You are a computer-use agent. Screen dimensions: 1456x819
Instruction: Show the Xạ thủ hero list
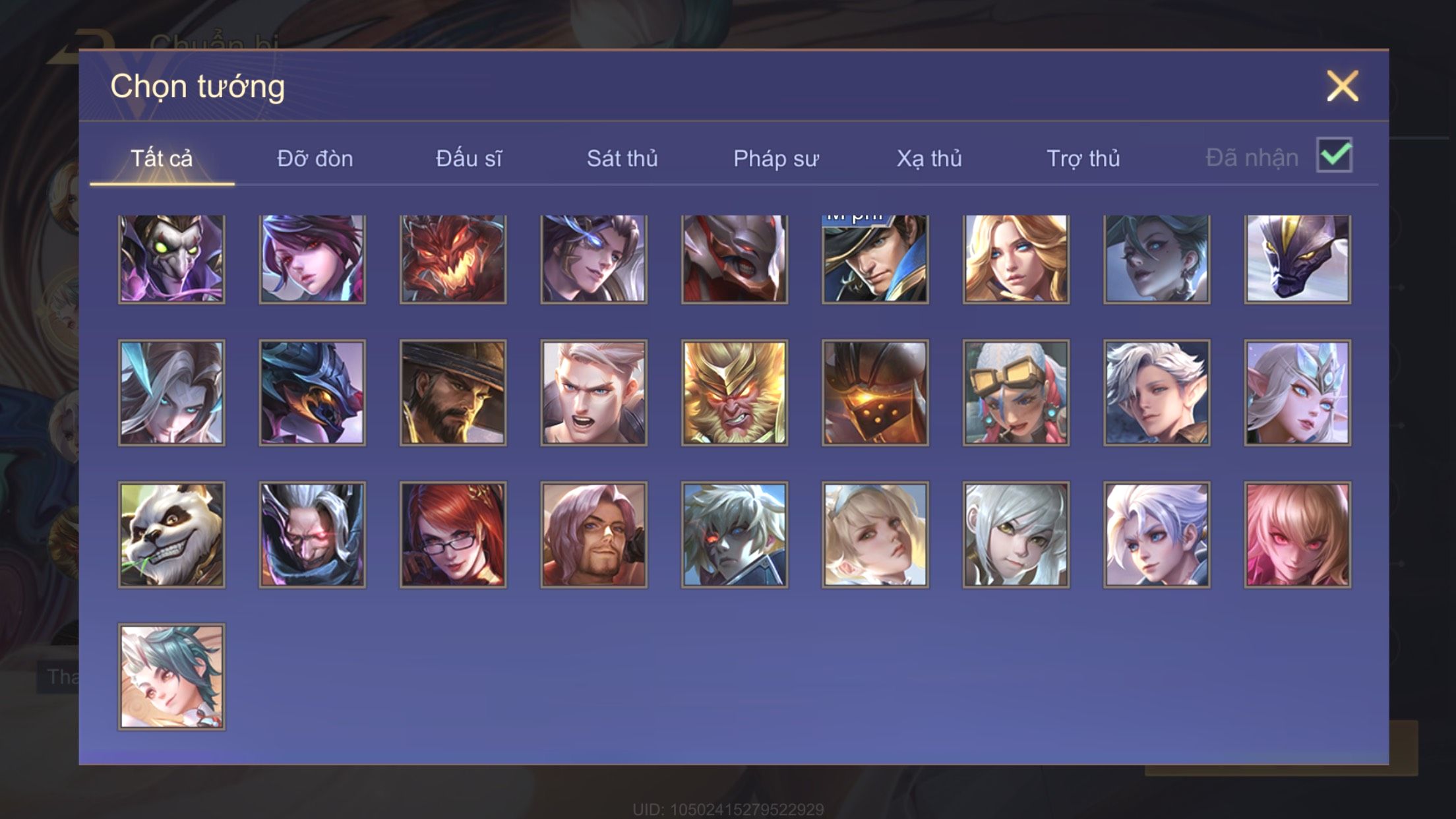[x=929, y=158]
